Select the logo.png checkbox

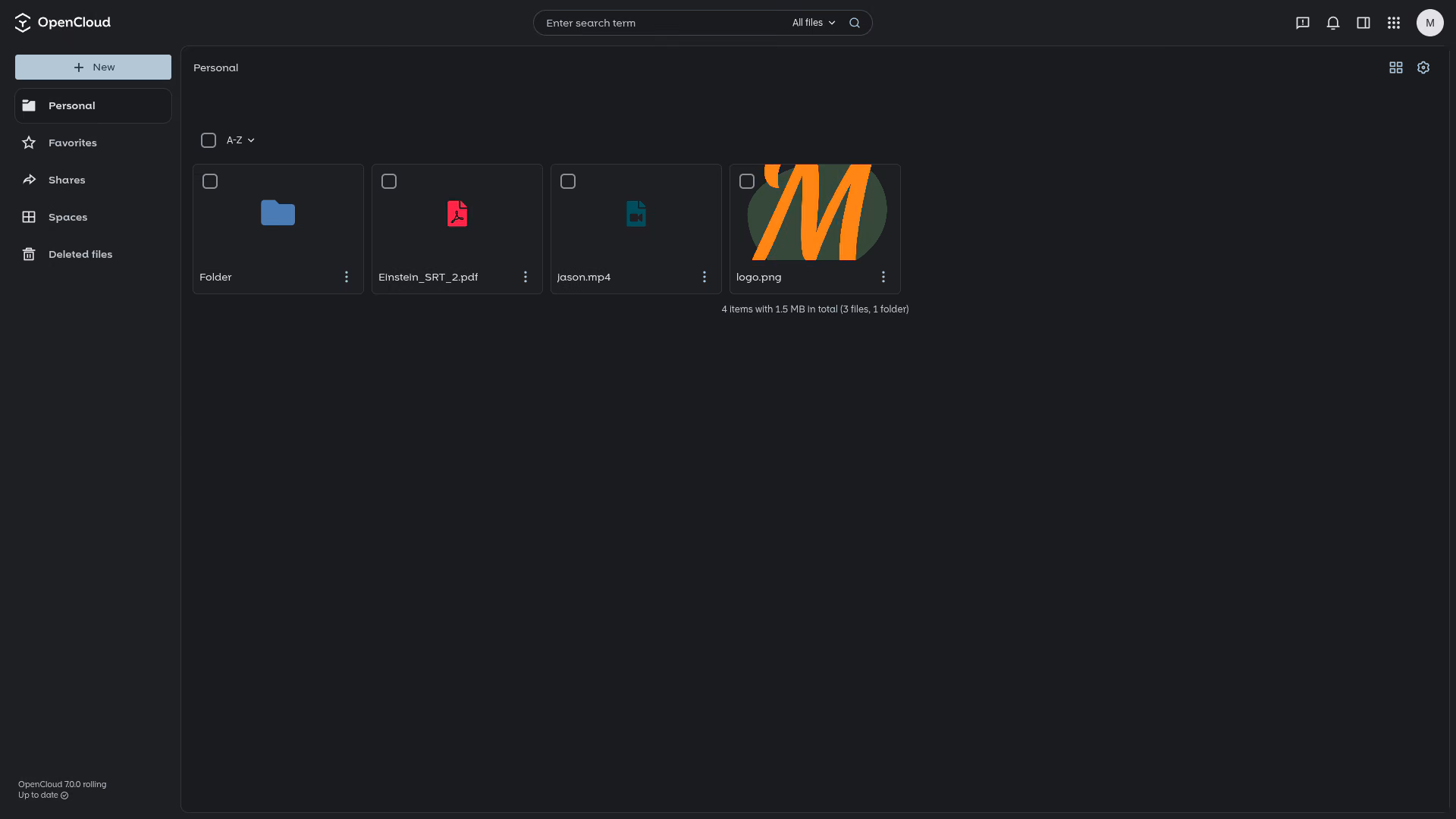click(747, 181)
